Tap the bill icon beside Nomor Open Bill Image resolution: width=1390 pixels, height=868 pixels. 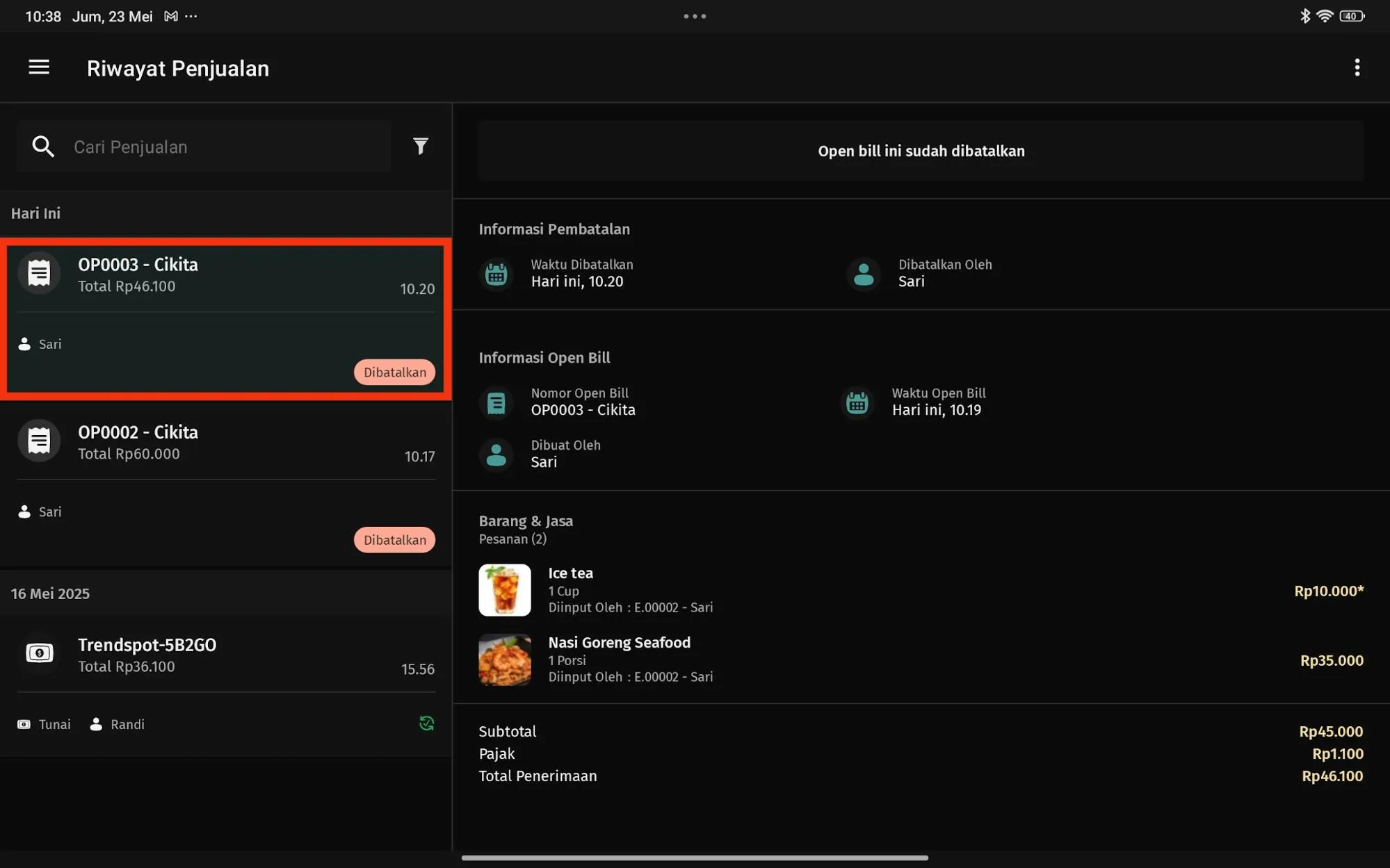point(496,402)
